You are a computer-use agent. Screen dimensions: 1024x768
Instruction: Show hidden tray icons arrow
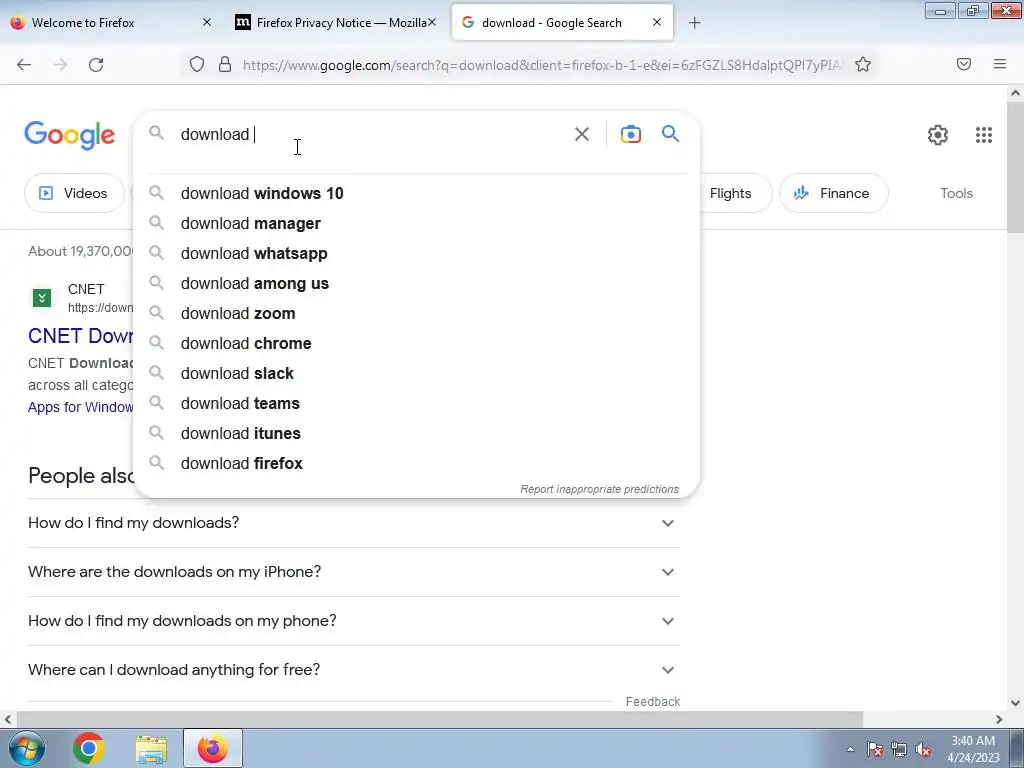850,749
